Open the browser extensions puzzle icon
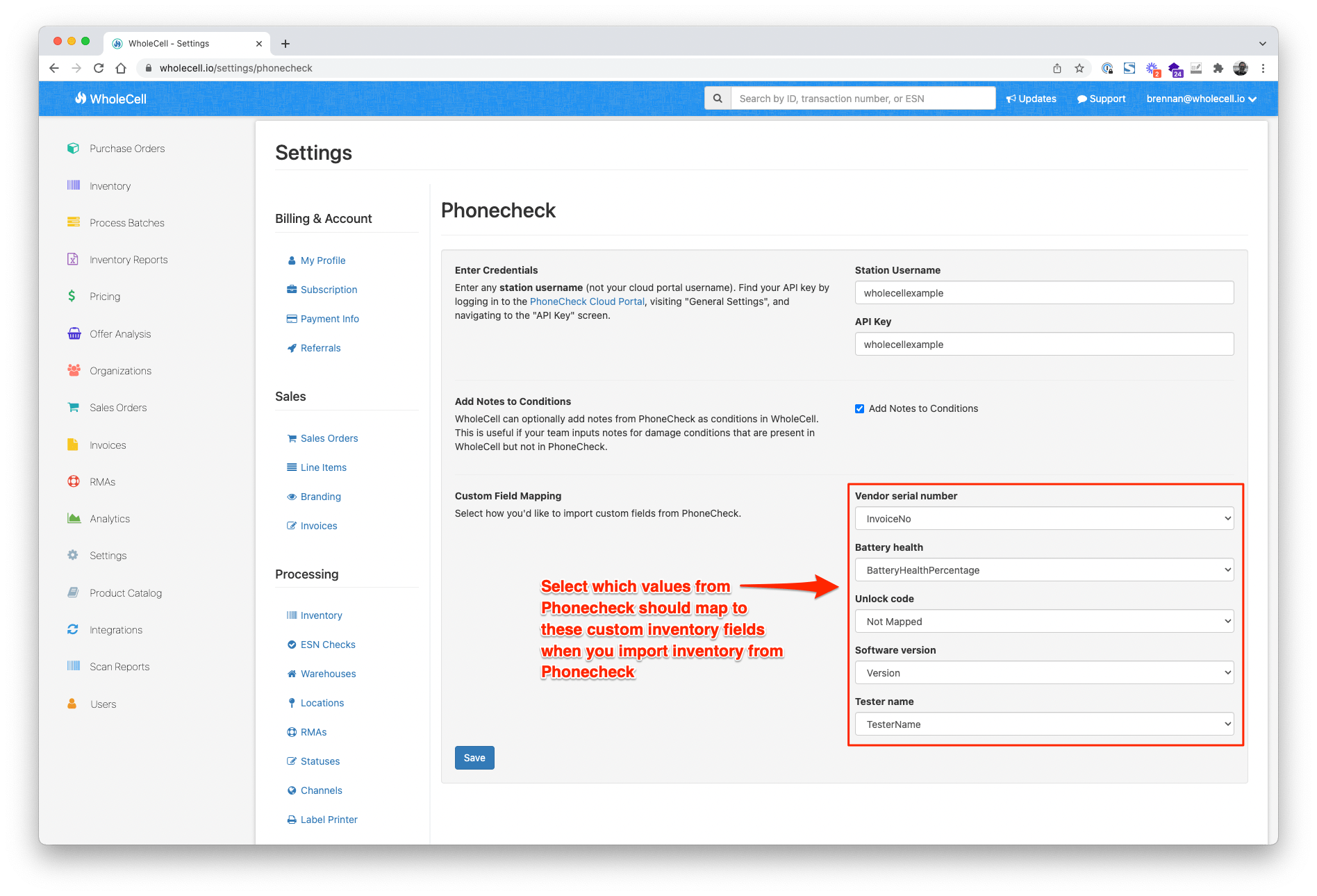The height and width of the screenshot is (896, 1317). coord(1218,68)
